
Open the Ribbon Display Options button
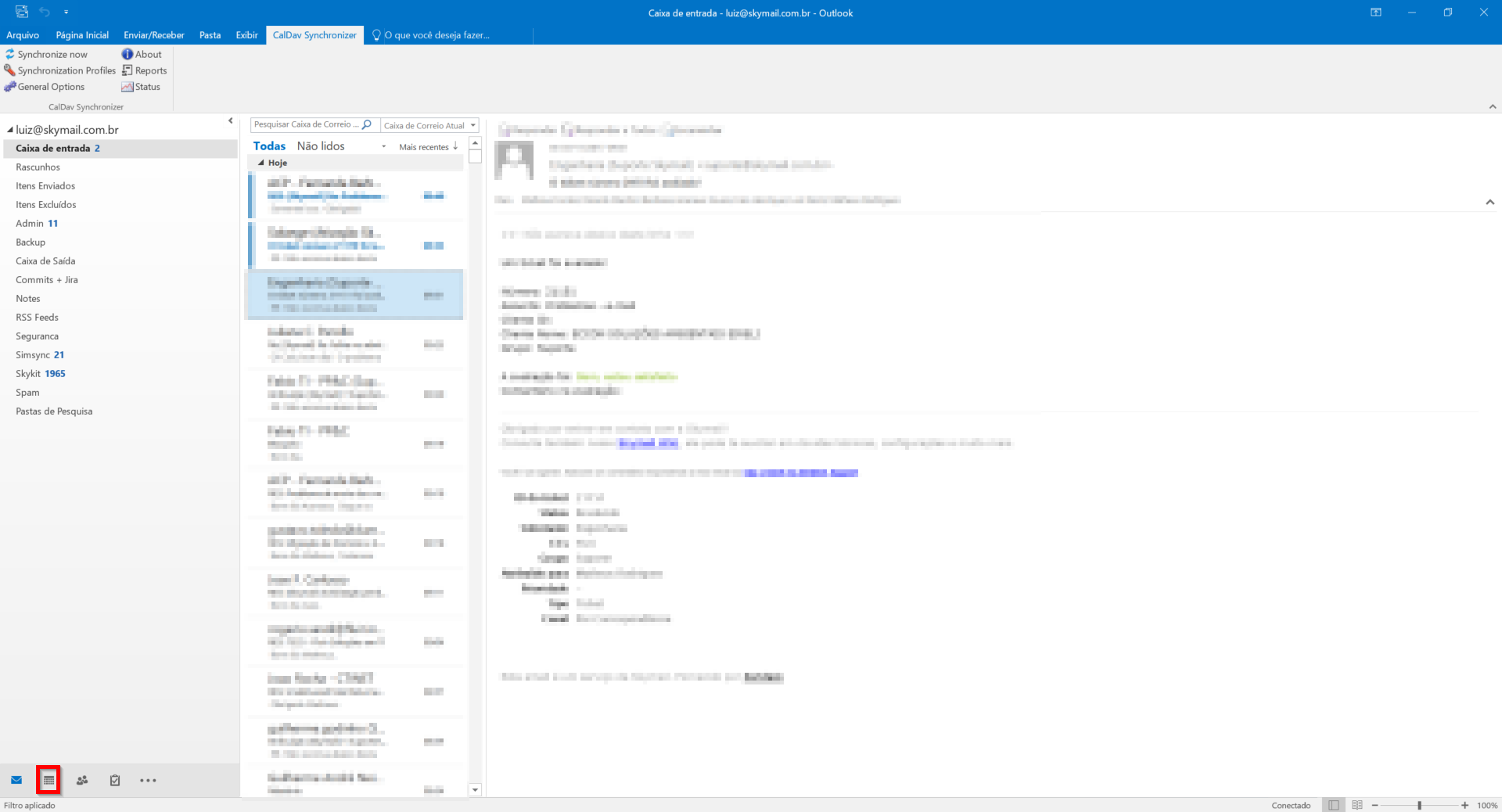pyautogui.click(x=1376, y=13)
